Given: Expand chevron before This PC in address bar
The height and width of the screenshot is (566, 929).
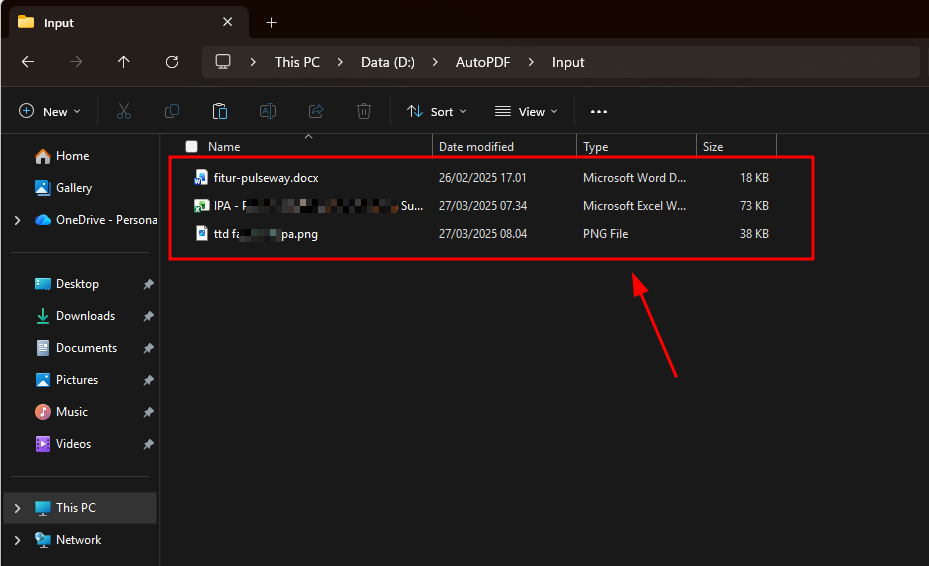Looking at the screenshot, I should pos(253,62).
